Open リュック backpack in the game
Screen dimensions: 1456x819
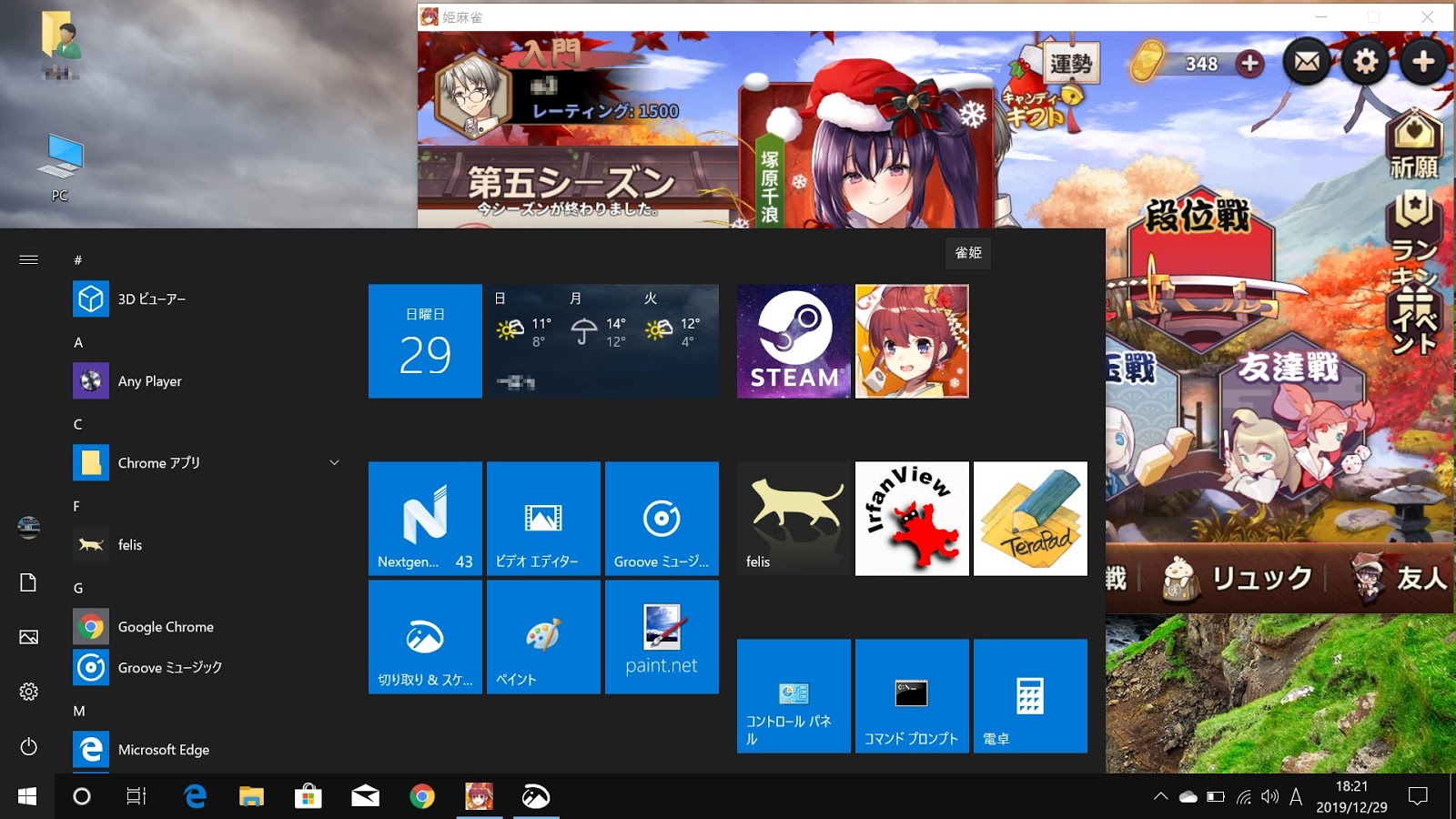click(1238, 579)
